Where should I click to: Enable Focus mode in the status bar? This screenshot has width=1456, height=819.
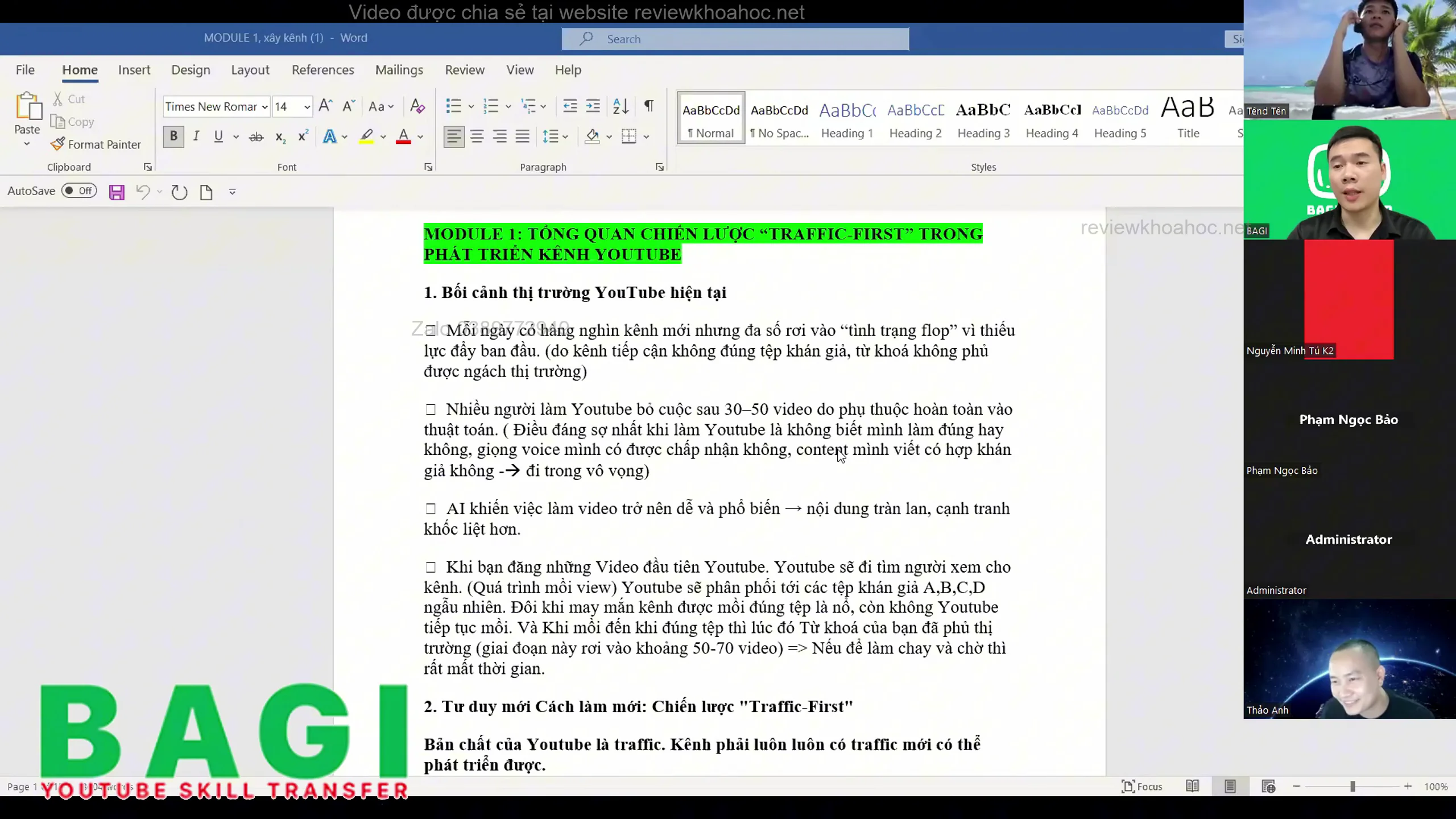pyautogui.click(x=1142, y=786)
